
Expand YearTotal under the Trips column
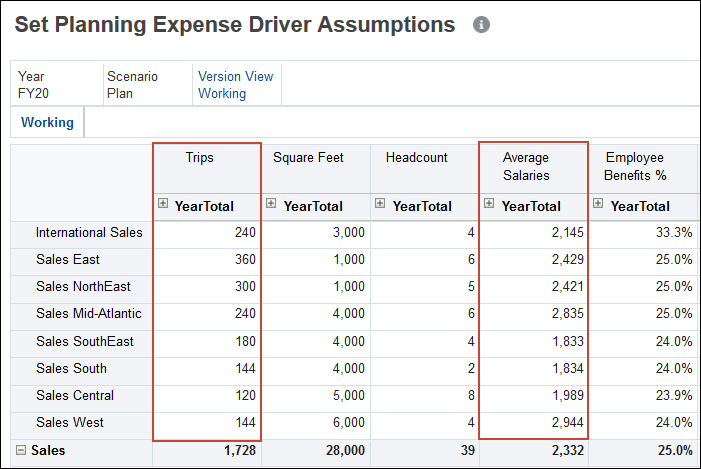click(163, 204)
